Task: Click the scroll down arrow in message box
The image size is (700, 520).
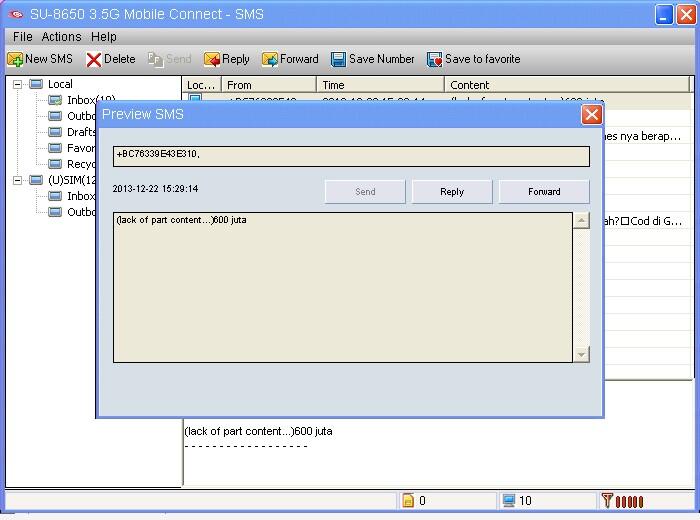Action: tap(581, 354)
